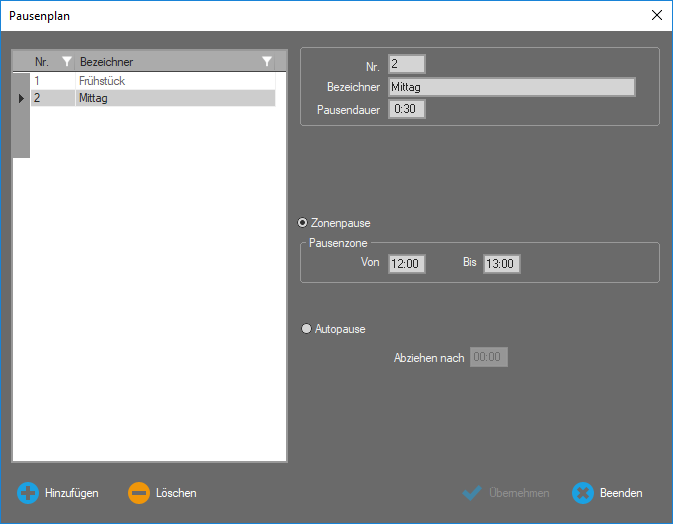Click the Bis time field 13:00
This screenshot has width=673, height=524.
click(x=502, y=264)
